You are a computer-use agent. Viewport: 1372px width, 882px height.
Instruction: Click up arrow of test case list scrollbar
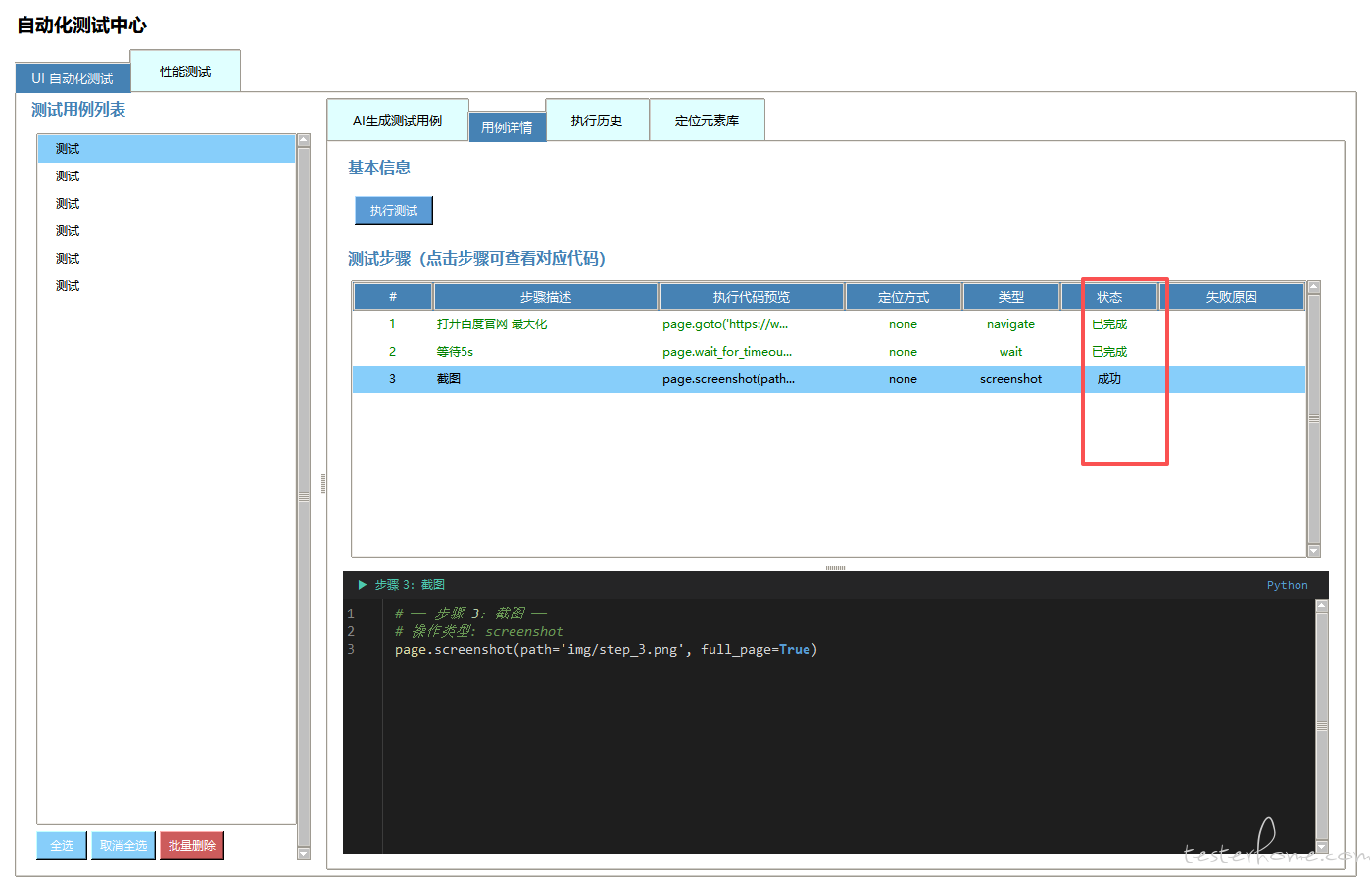tap(304, 140)
